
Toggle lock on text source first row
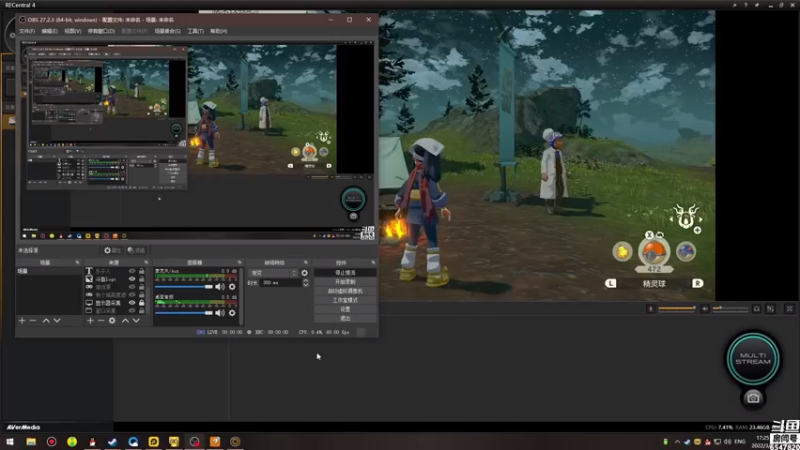(x=142, y=271)
